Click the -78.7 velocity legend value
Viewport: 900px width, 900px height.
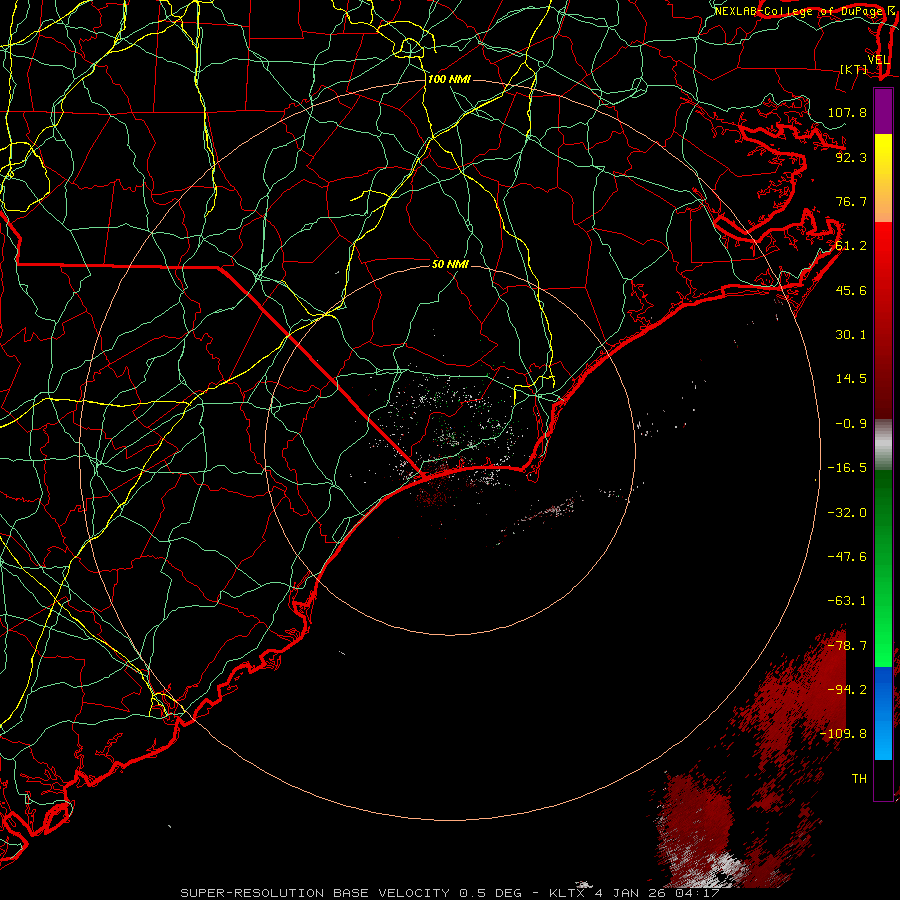point(847,645)
